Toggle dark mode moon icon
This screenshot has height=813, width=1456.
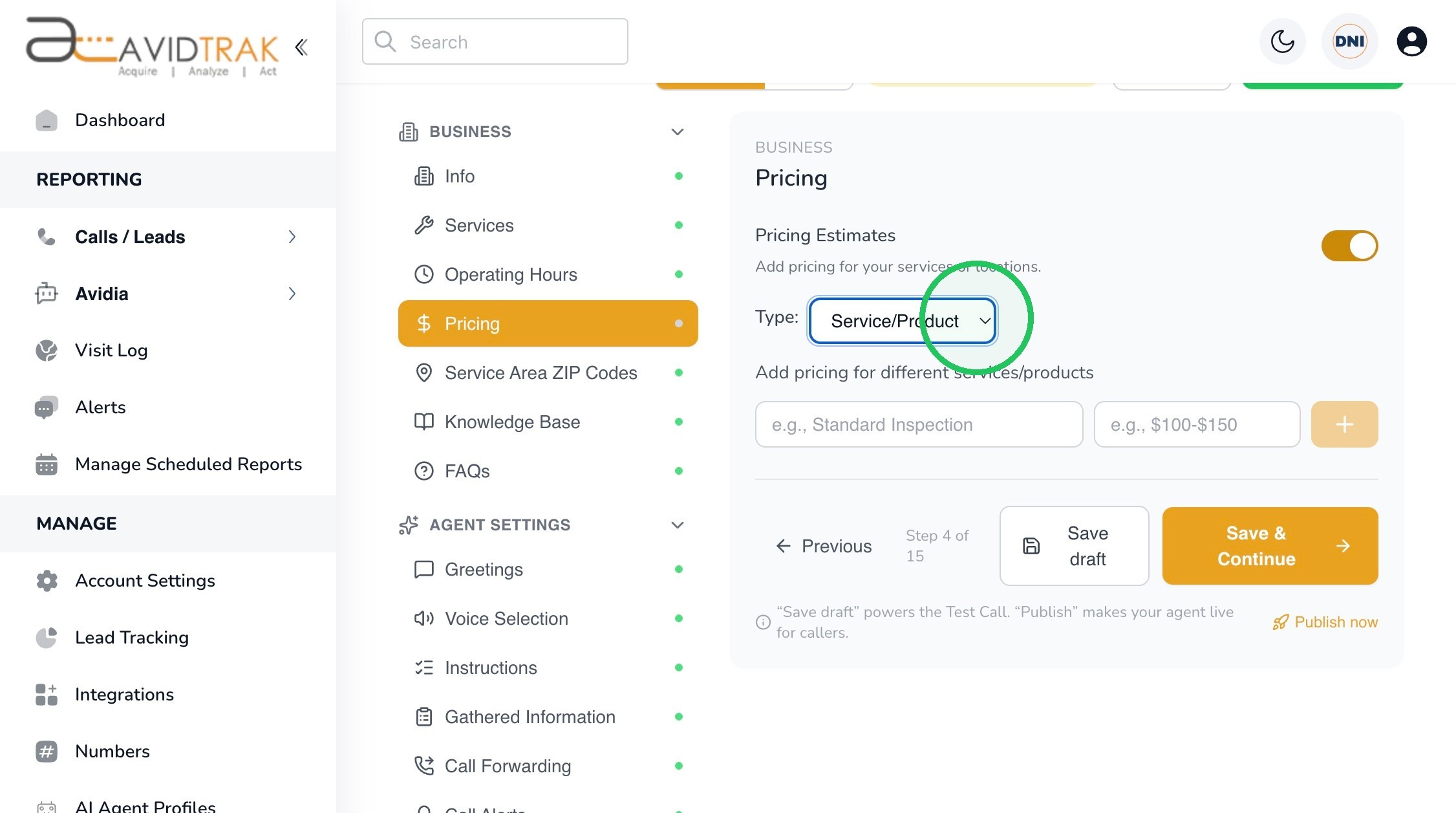tap(1283, 41)
